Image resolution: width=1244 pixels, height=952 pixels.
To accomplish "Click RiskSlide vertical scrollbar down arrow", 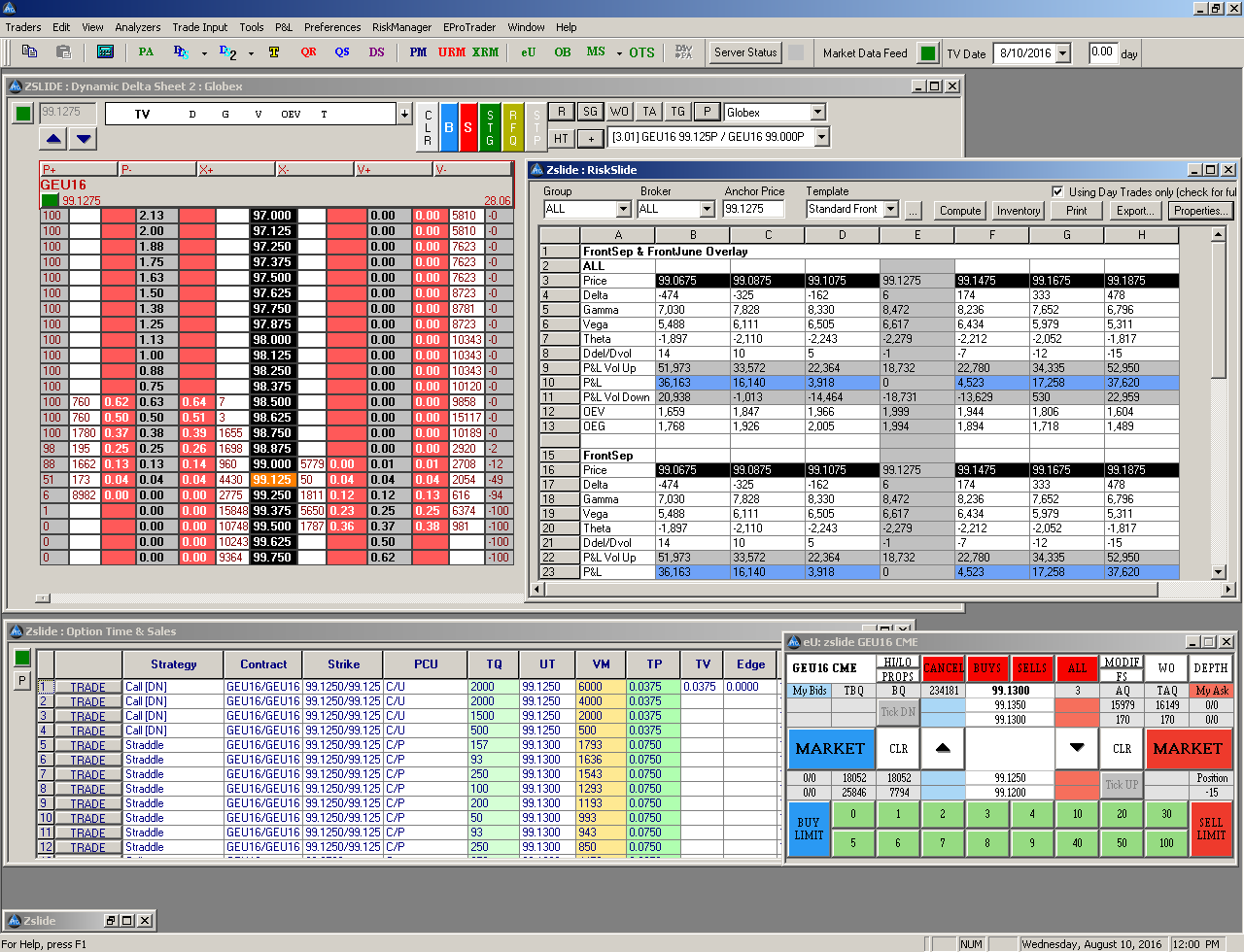I will [x=1219, y=572].
